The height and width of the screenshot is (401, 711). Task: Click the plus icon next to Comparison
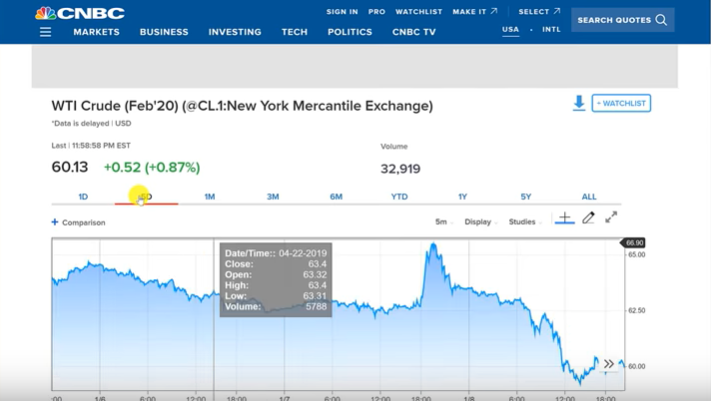click(x=55, y=222)
